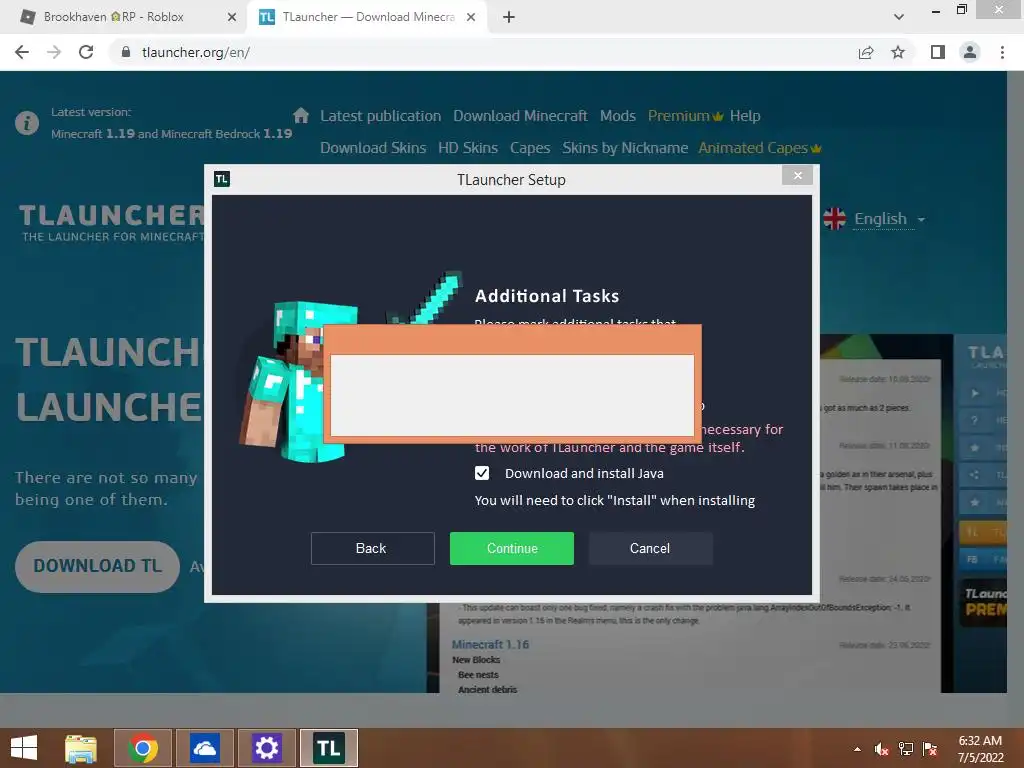Open OneDrive cloud taskbar app
The image size is (1024, 768).
tap(204, 748)
